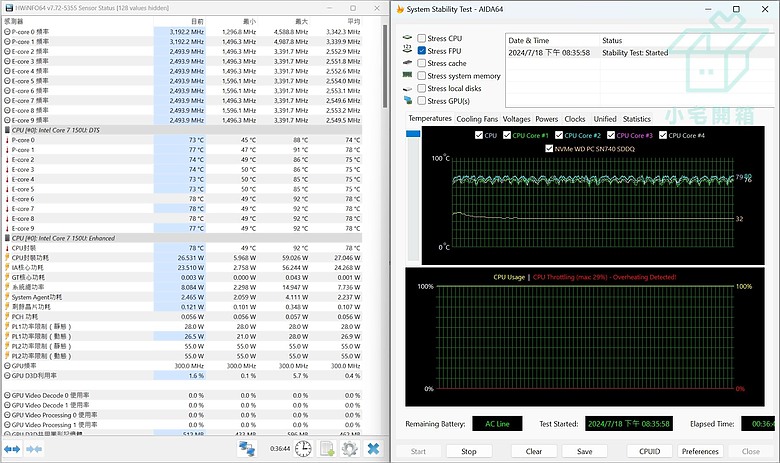
Task: Enable the Stress cache checkbox
Action: [421, 63]
